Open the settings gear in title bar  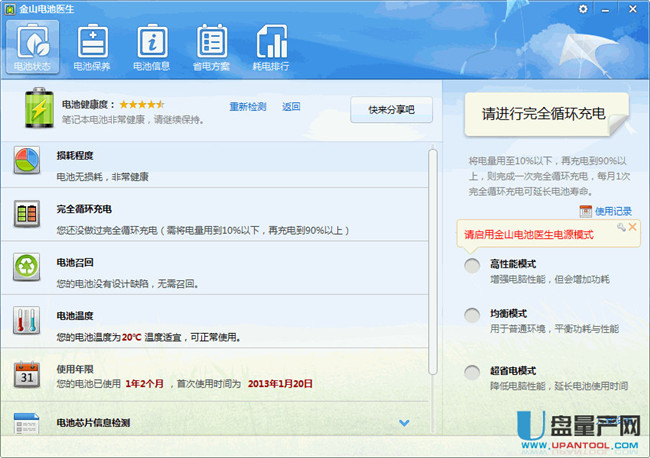(x=583, y=9)
